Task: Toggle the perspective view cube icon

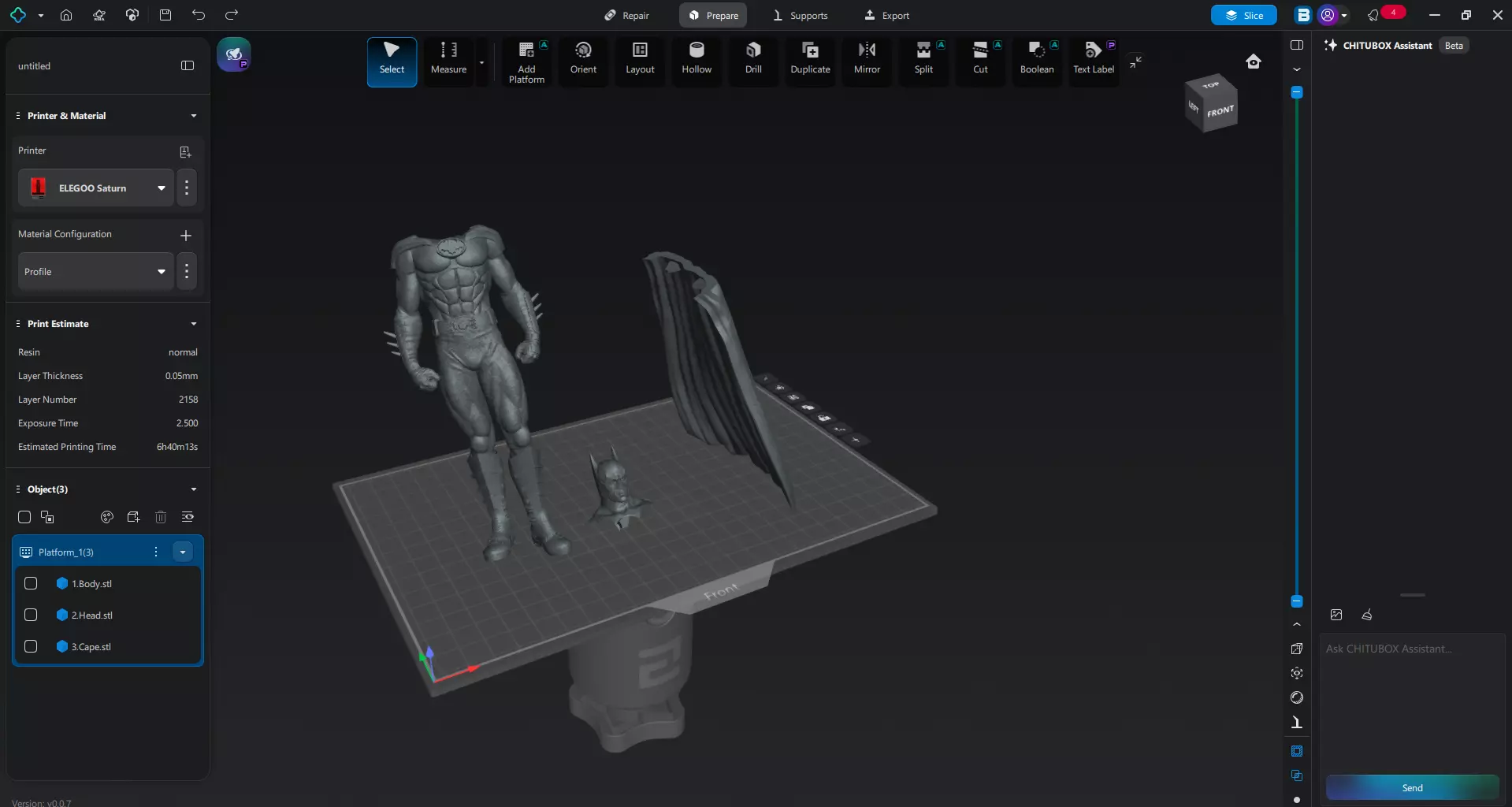Action: point(1297,649)
